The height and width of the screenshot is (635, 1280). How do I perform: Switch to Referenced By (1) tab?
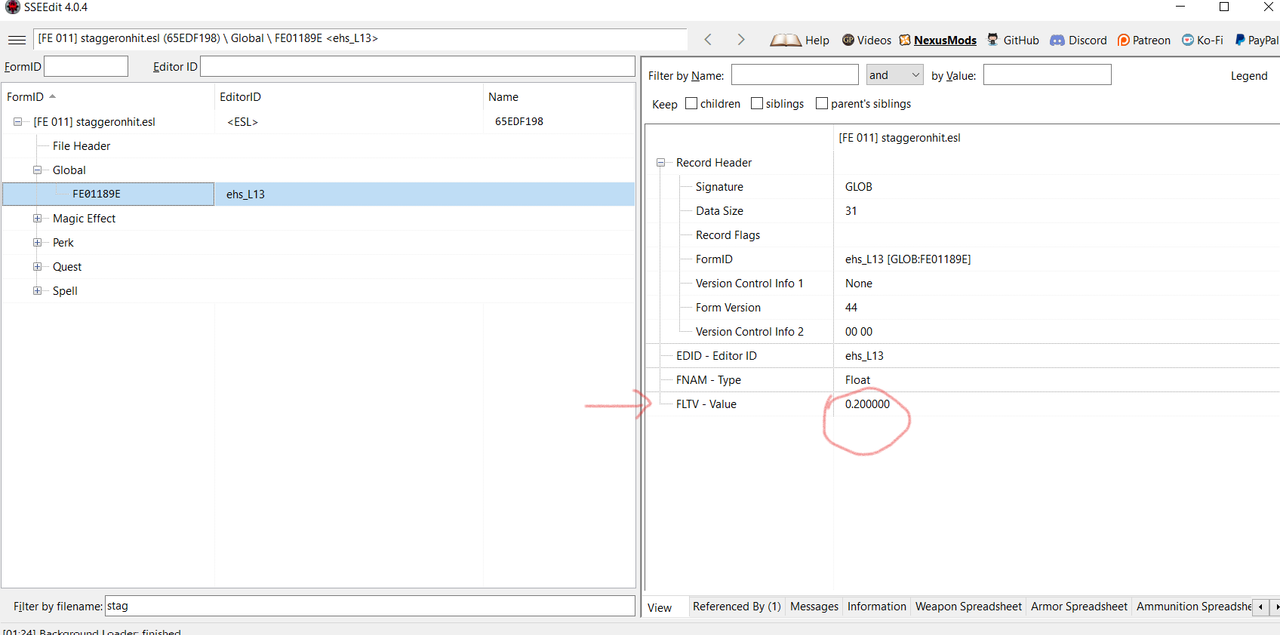736,607
